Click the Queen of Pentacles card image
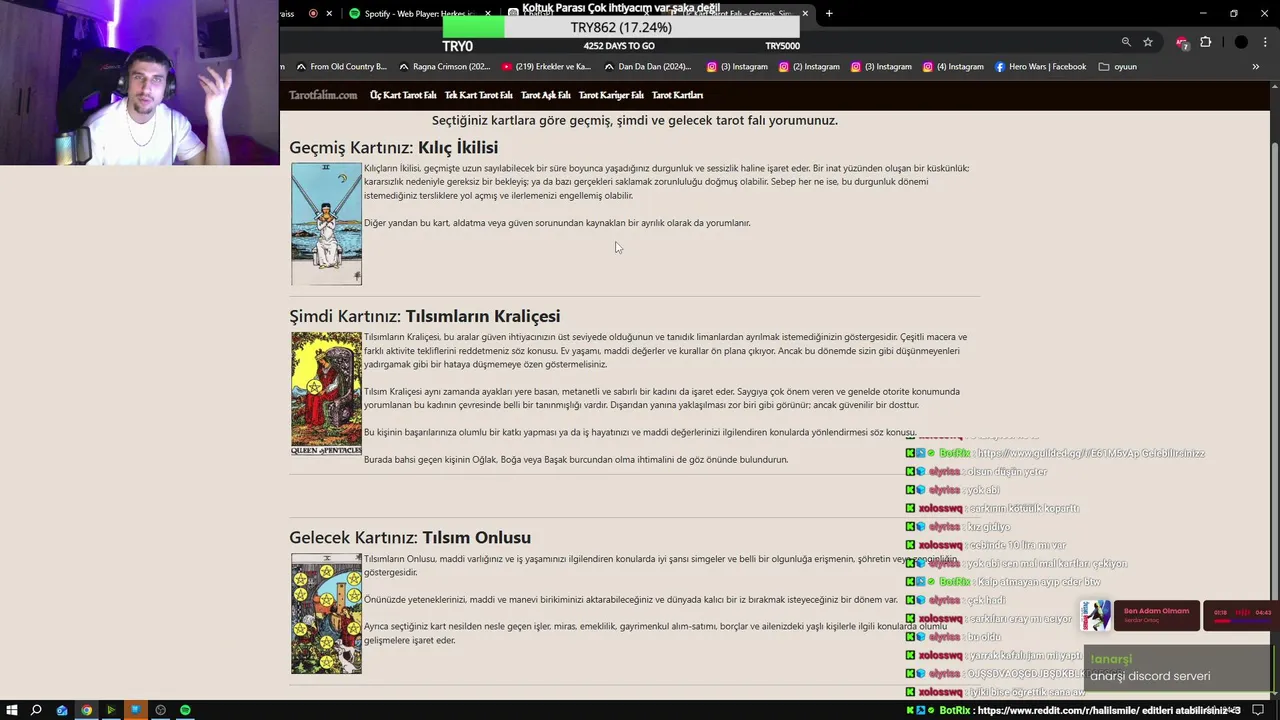The image size is (1280, 720). click(x=326, y=394)
